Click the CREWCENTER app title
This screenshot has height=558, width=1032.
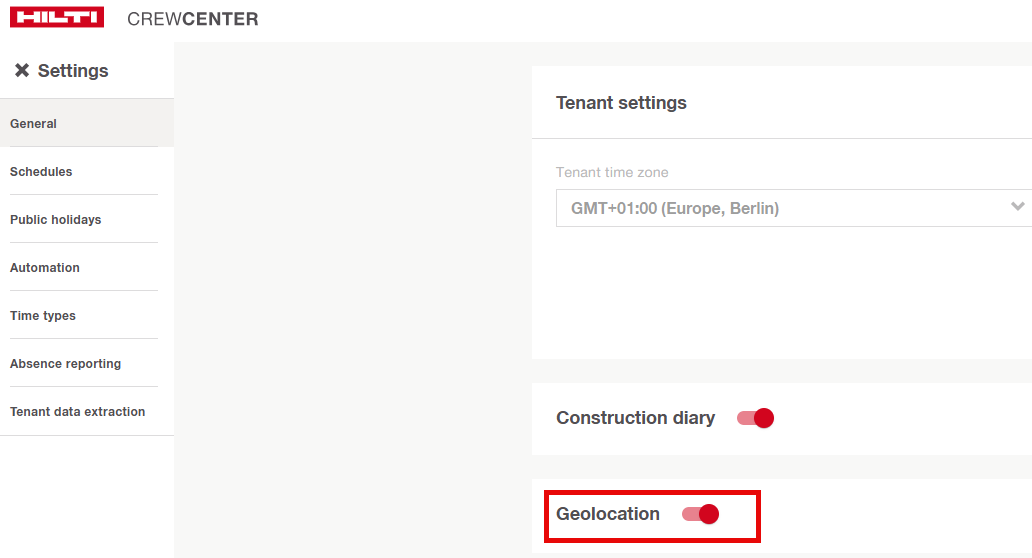tap(193, 19)
